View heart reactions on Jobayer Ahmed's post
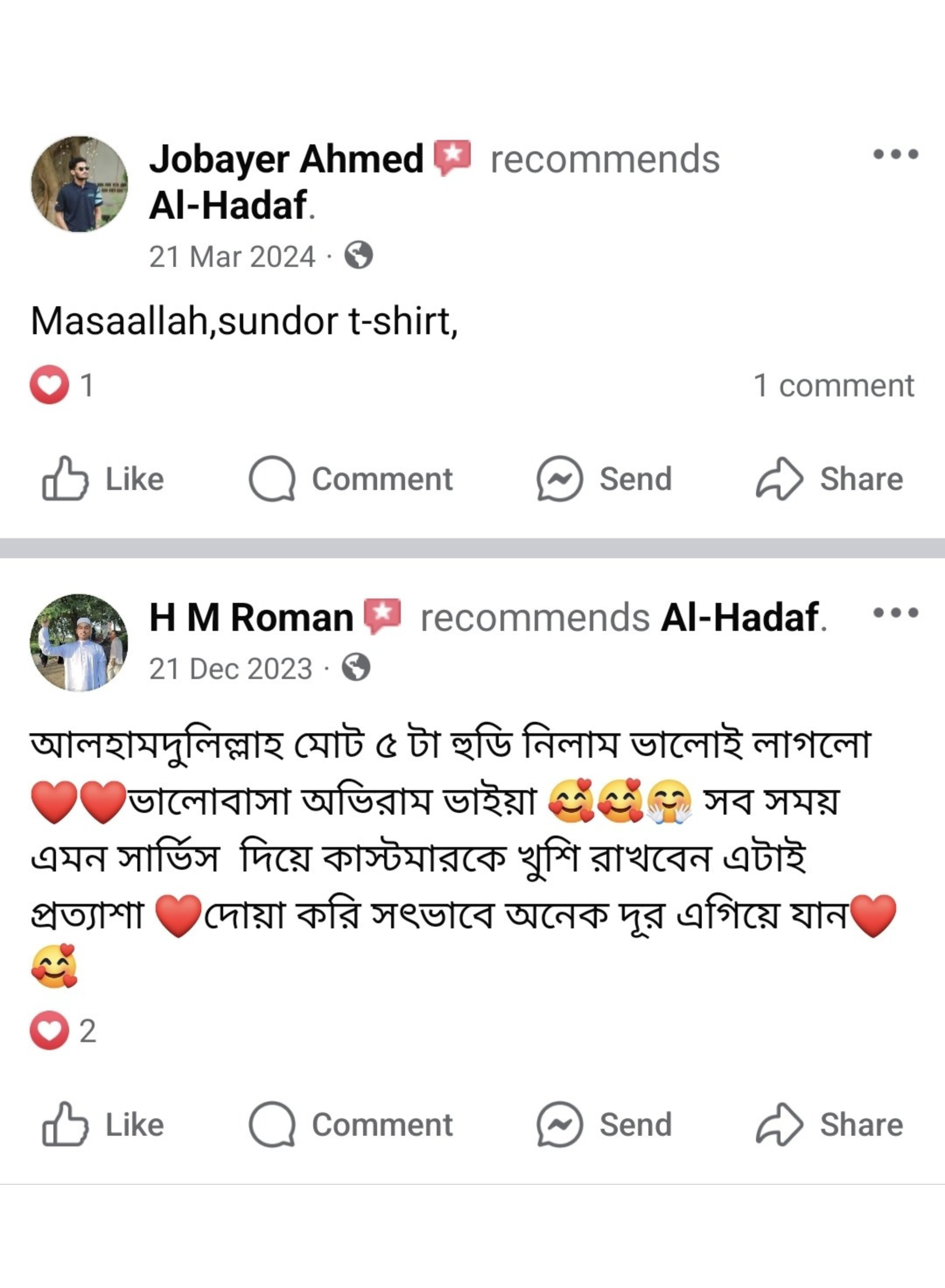The height and width of the screenshot is (1288, 945). (62, 385)
